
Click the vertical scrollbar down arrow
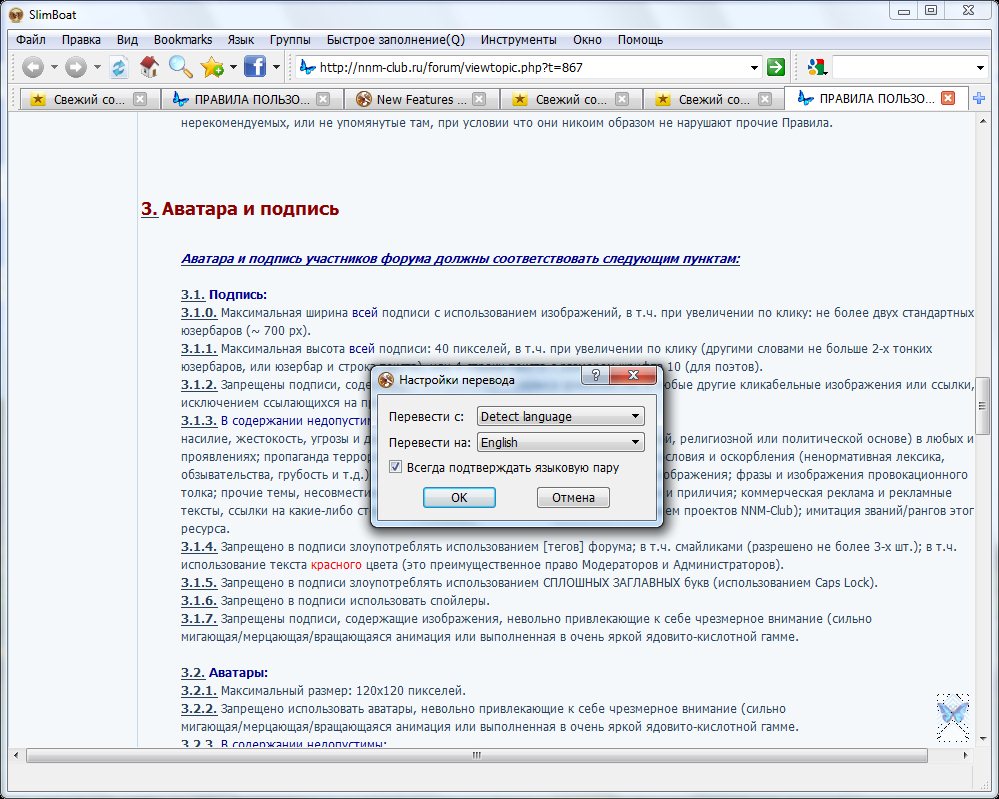(x=982, y=740)
